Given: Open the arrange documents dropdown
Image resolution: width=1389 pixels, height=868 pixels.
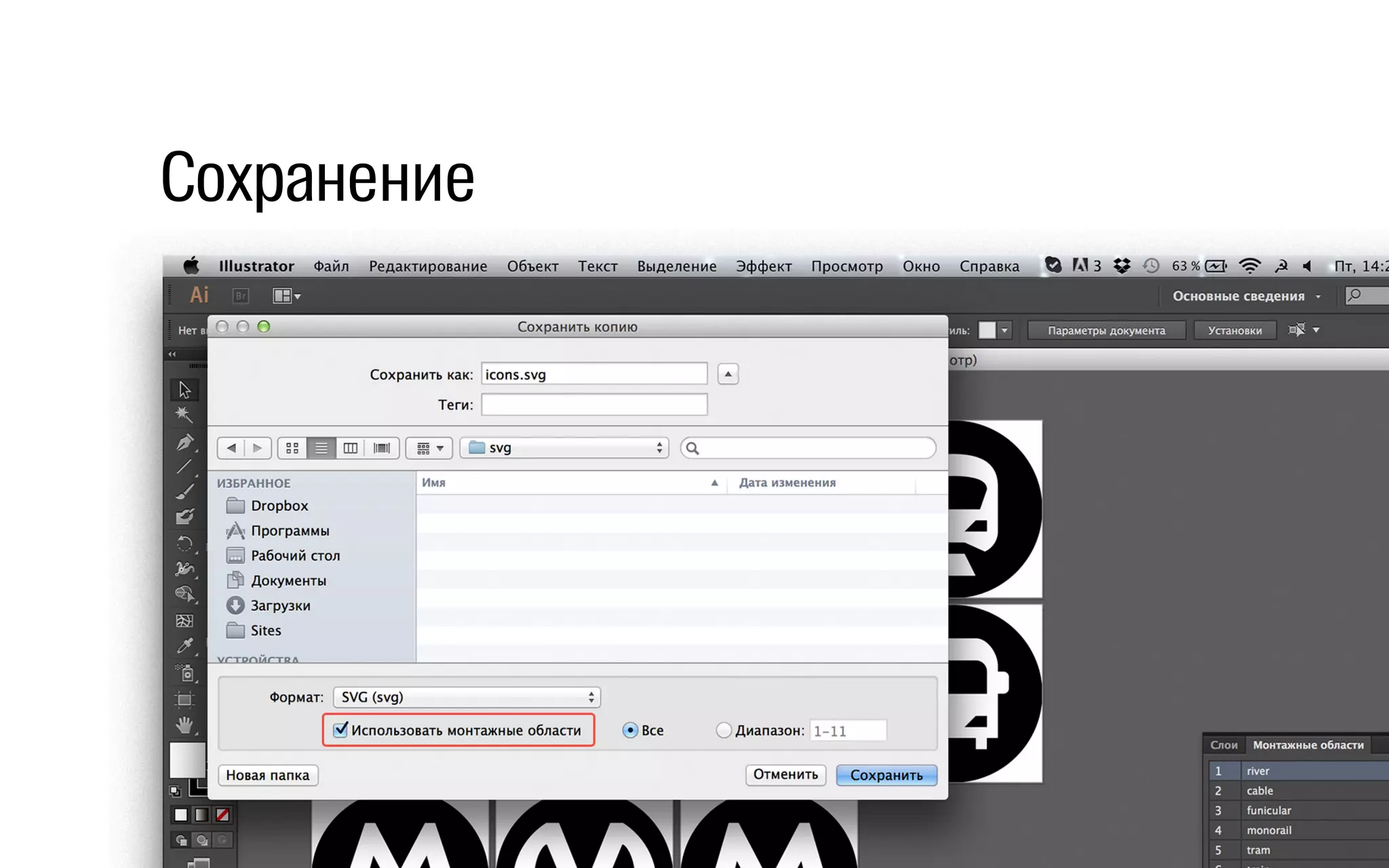Looking at the screenshot, I should pos(287,296).
